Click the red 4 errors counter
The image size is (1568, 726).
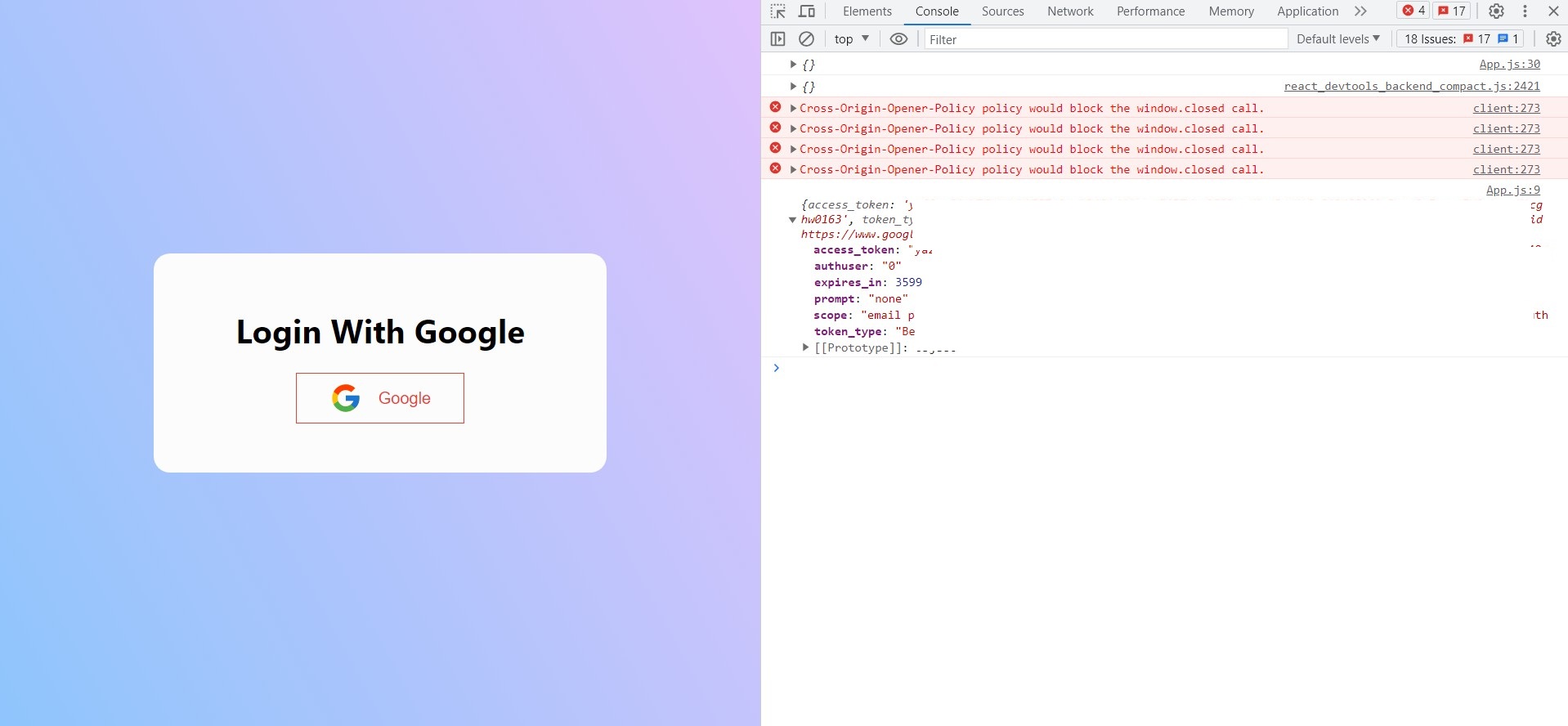pyautogui.click(x=1413, y=11)
